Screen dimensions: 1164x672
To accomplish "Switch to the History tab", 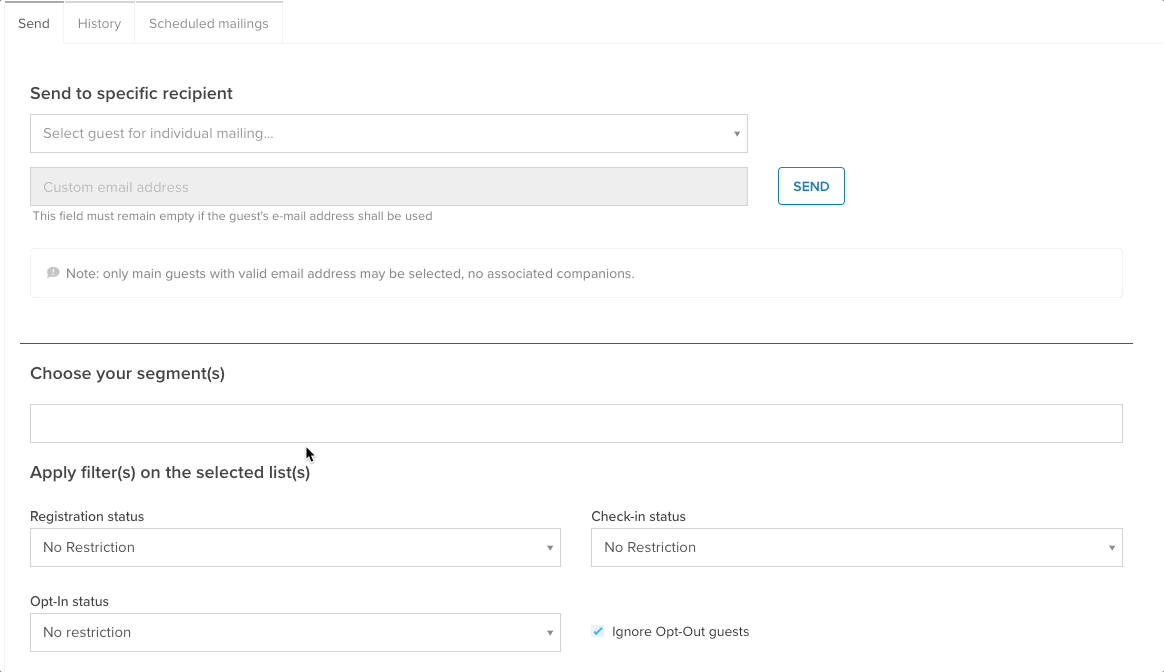I will click(x=99, y=23).
